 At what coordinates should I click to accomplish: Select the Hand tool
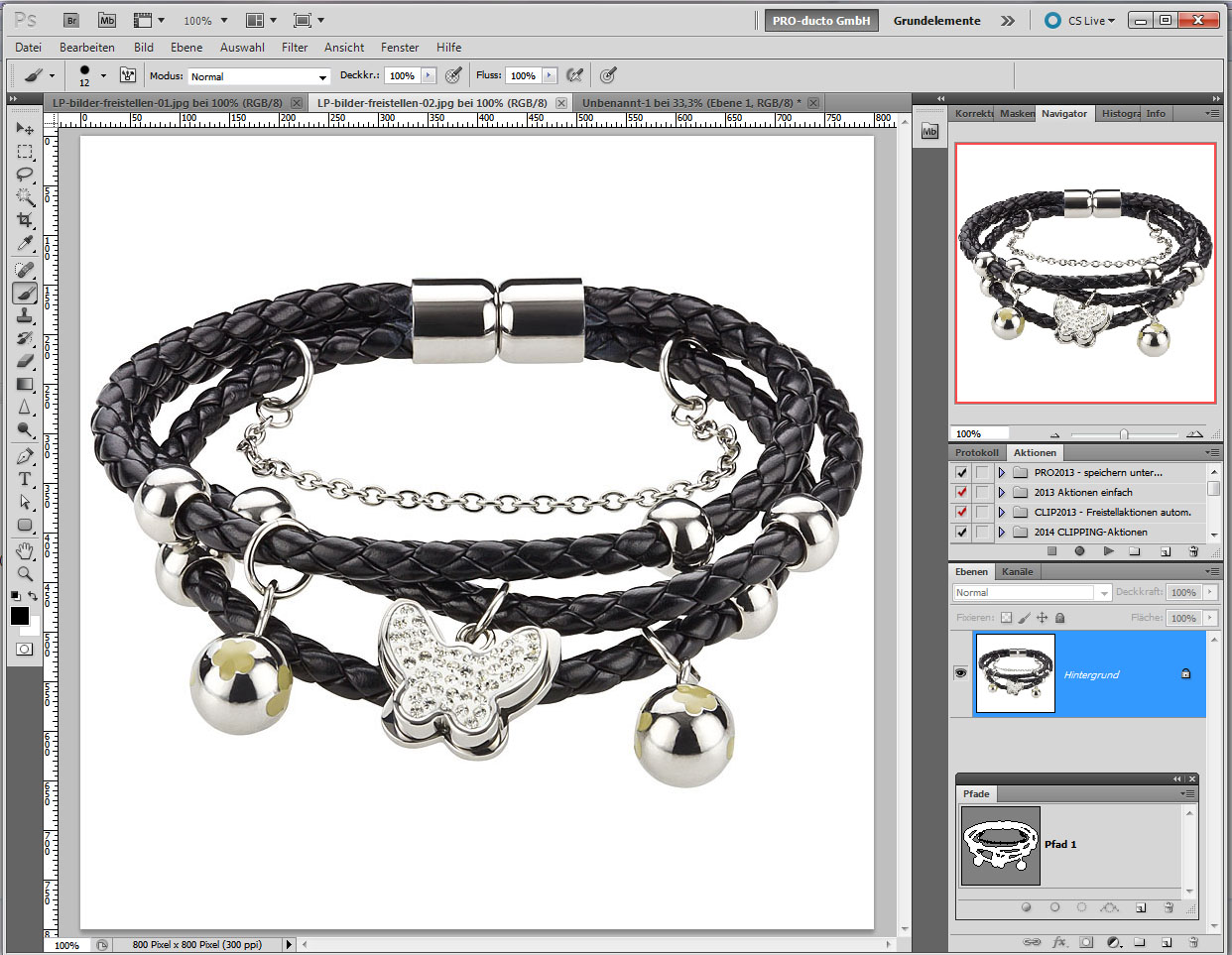25,550
